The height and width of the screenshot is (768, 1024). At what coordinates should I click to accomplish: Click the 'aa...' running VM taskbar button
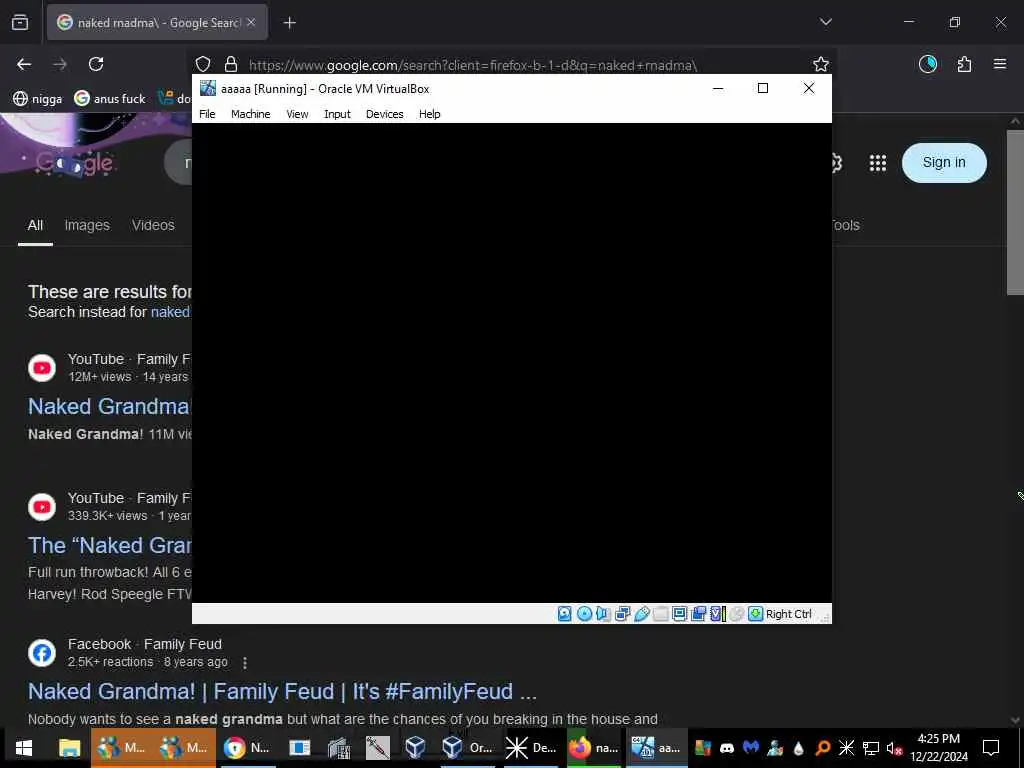[x=656, y=748]
